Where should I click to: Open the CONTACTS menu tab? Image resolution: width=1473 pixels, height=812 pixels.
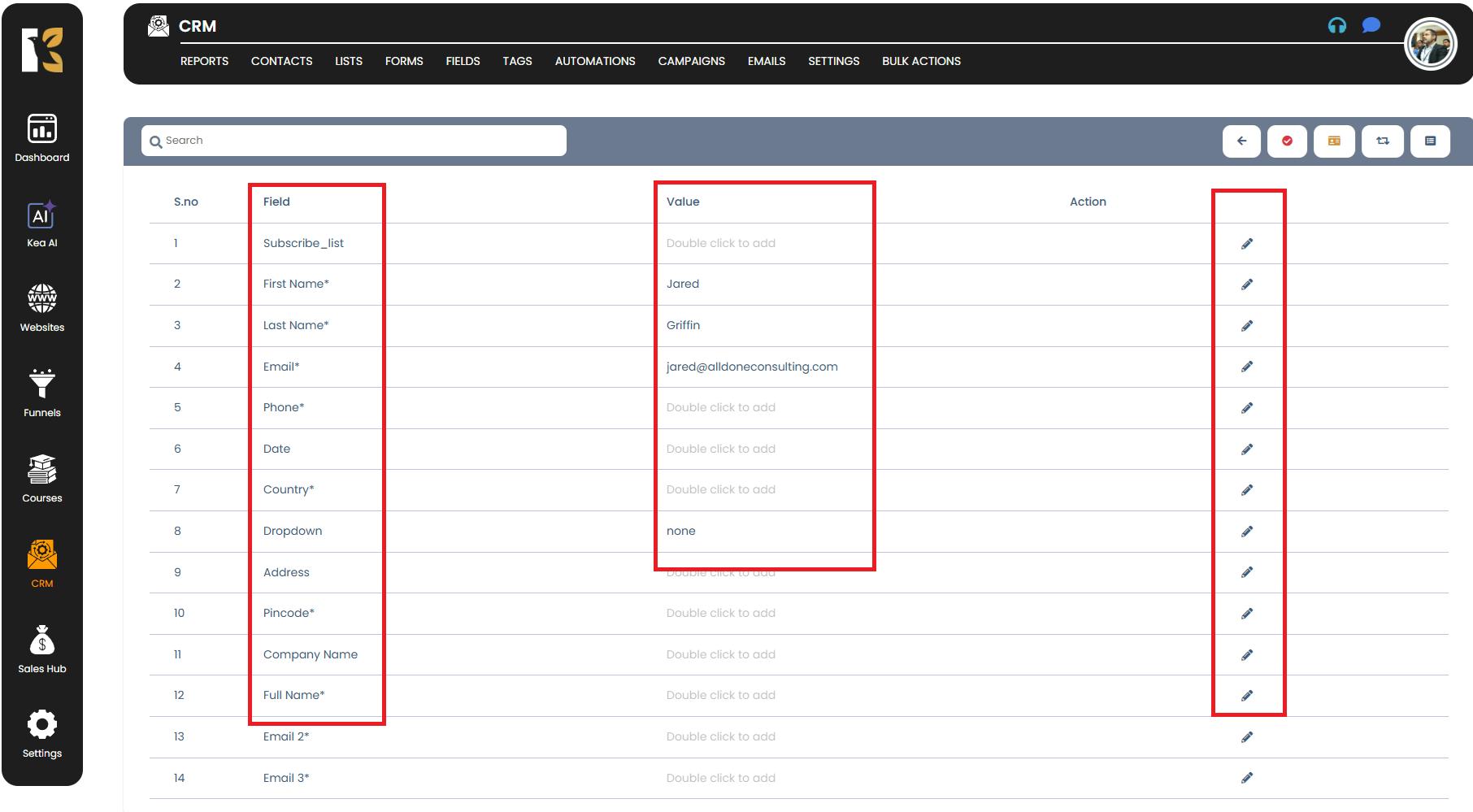tap(281, 61)
